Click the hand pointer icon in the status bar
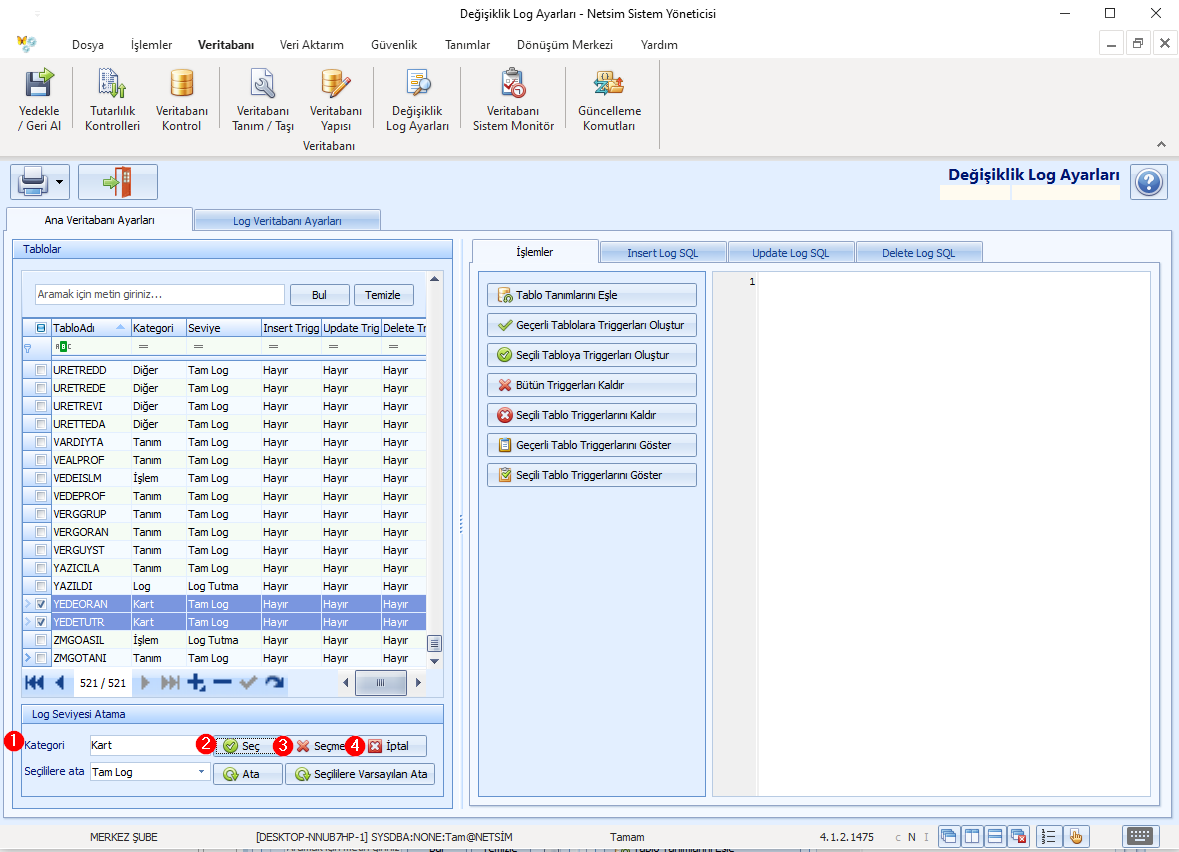1179x852 pixels. (1076, 836)
